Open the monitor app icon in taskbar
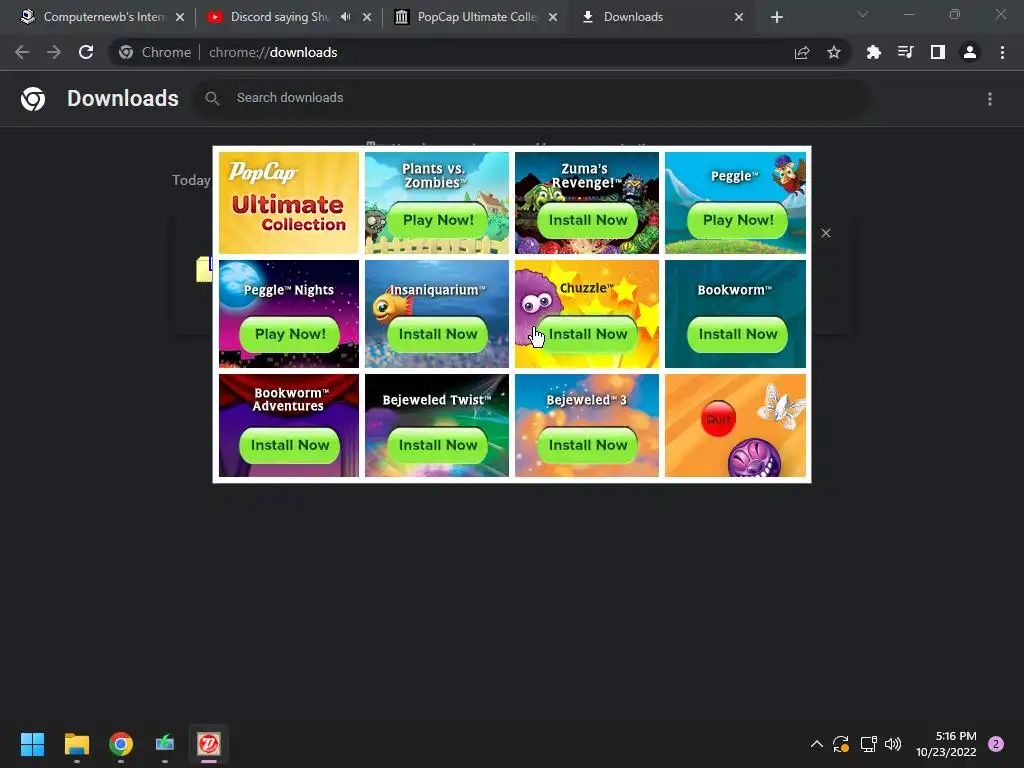This screenshot has width=1024, height=768. click(x=165, y=744)
